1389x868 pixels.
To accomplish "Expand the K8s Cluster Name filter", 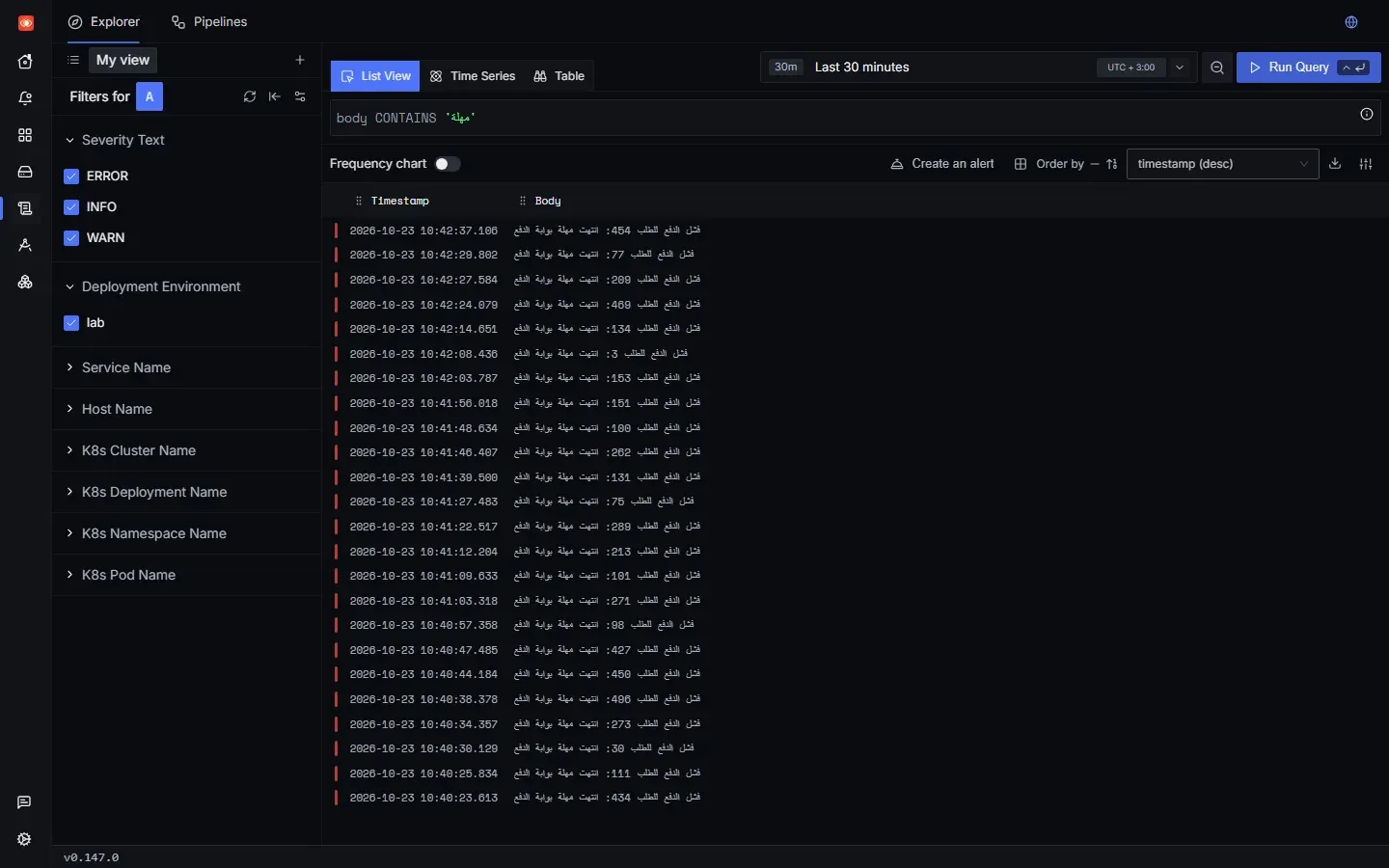I will 186,450.
